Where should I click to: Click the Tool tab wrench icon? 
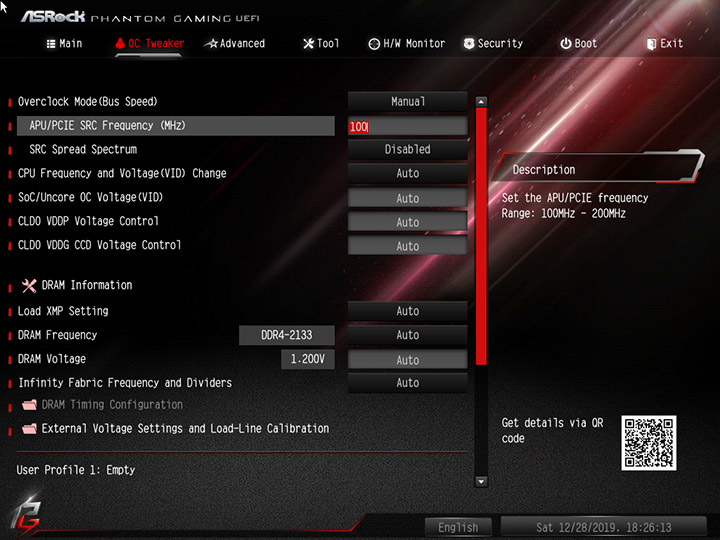pos(309,44)
